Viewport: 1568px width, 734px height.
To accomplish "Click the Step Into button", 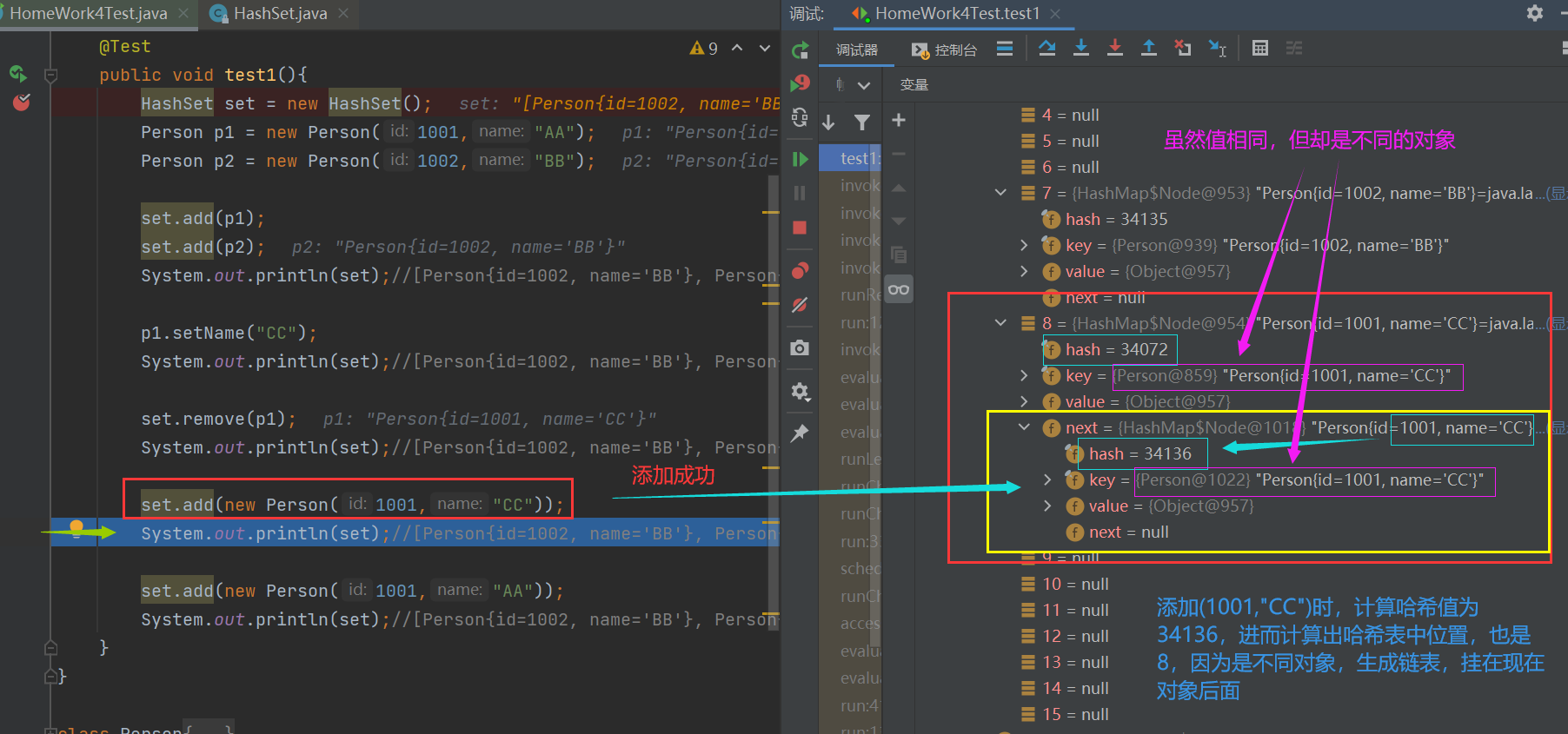I will point(1081,49).
